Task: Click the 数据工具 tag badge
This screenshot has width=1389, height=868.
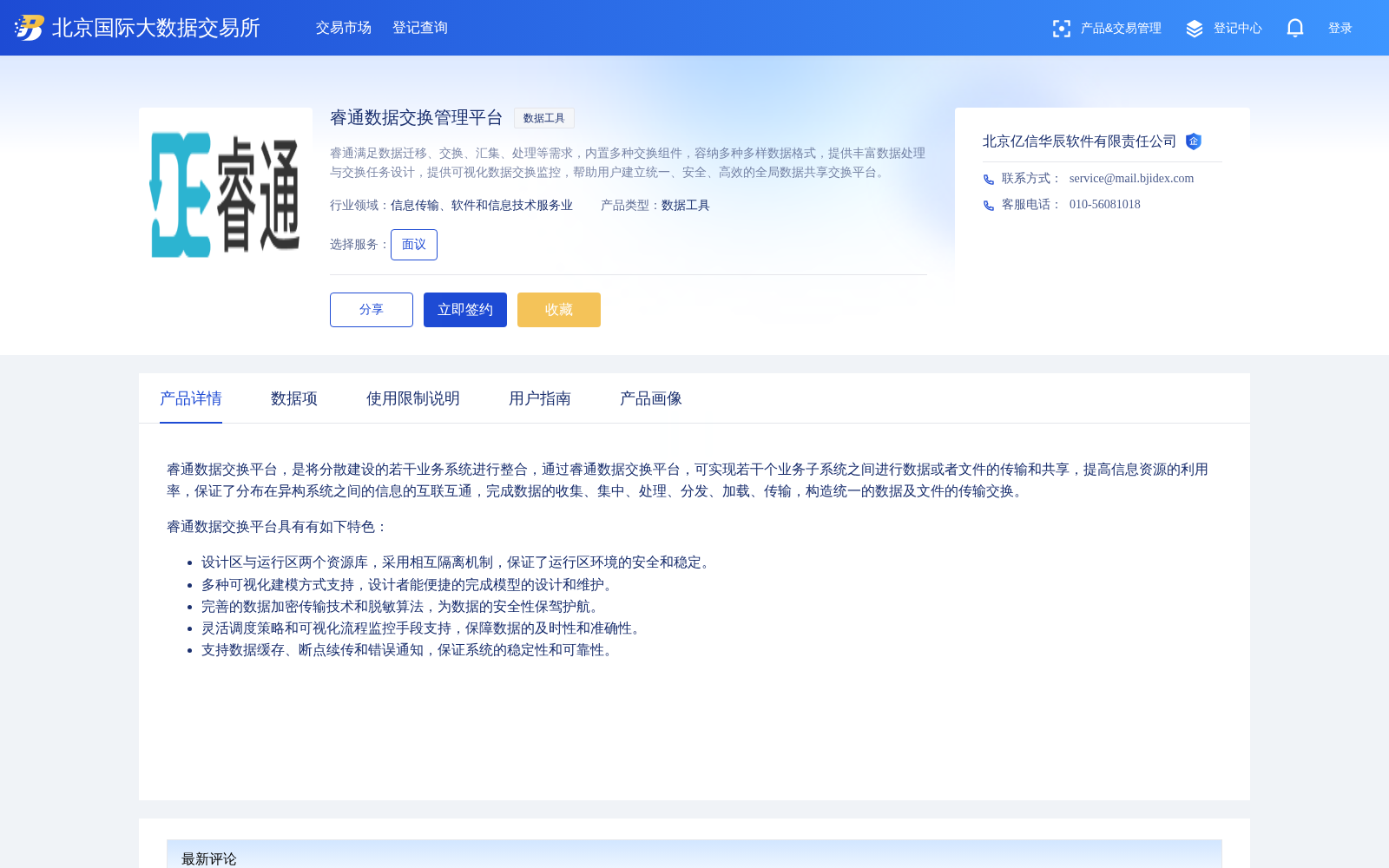Action: click(544, 118)
